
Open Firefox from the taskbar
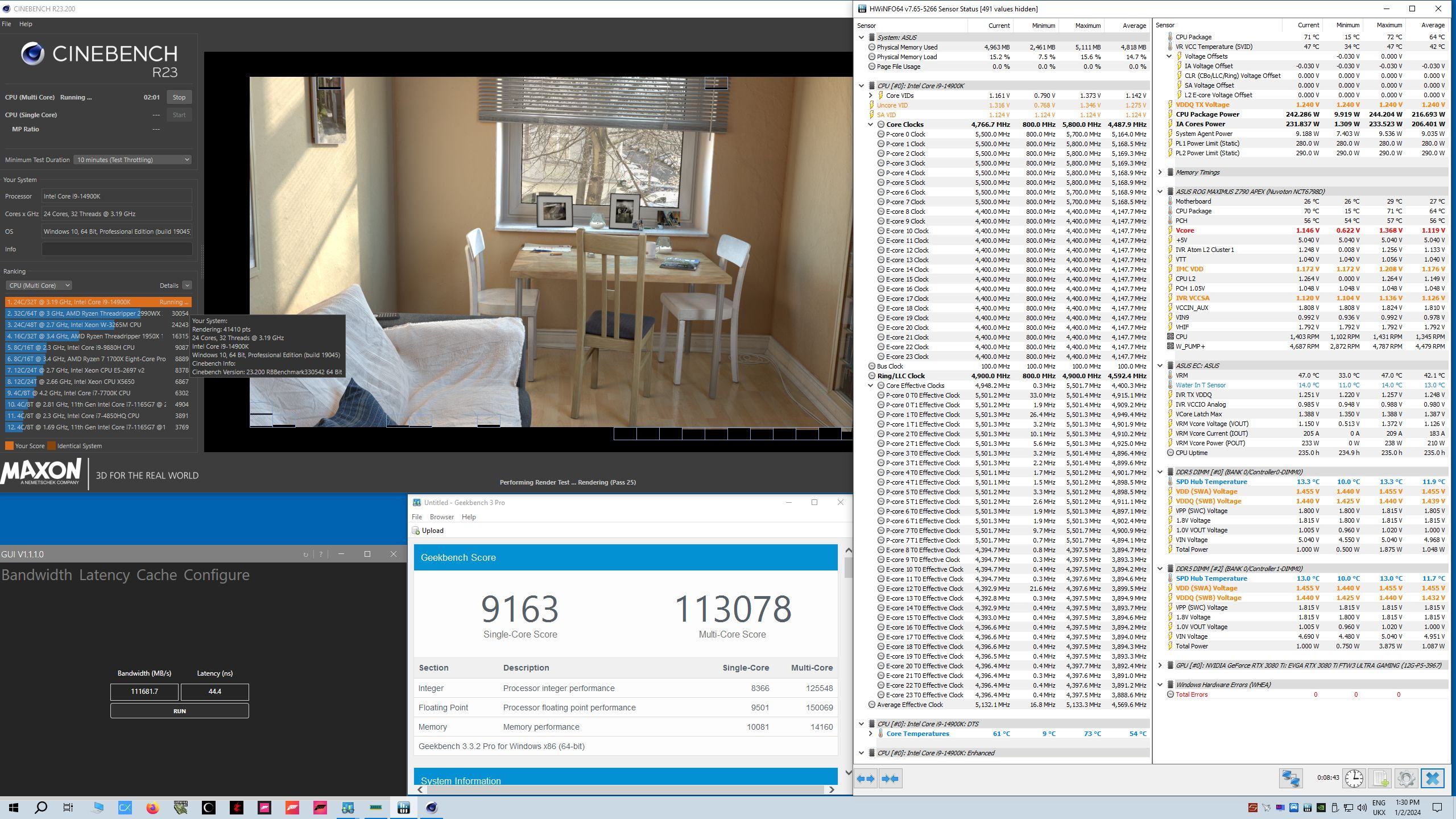pos(152,808)
